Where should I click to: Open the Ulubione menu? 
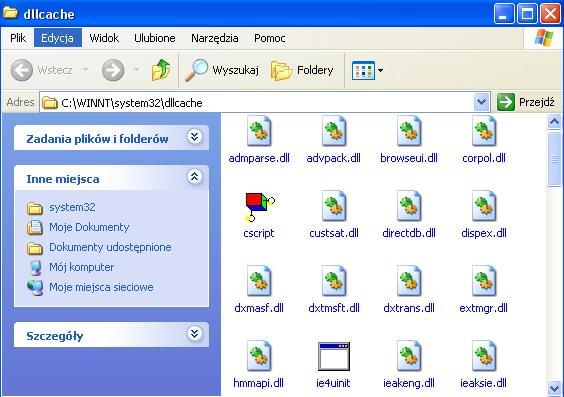coord(155,38)
